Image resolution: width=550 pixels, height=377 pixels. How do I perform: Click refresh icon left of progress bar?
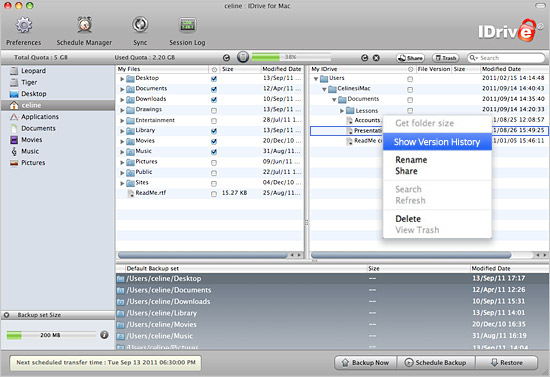(227, 58)
